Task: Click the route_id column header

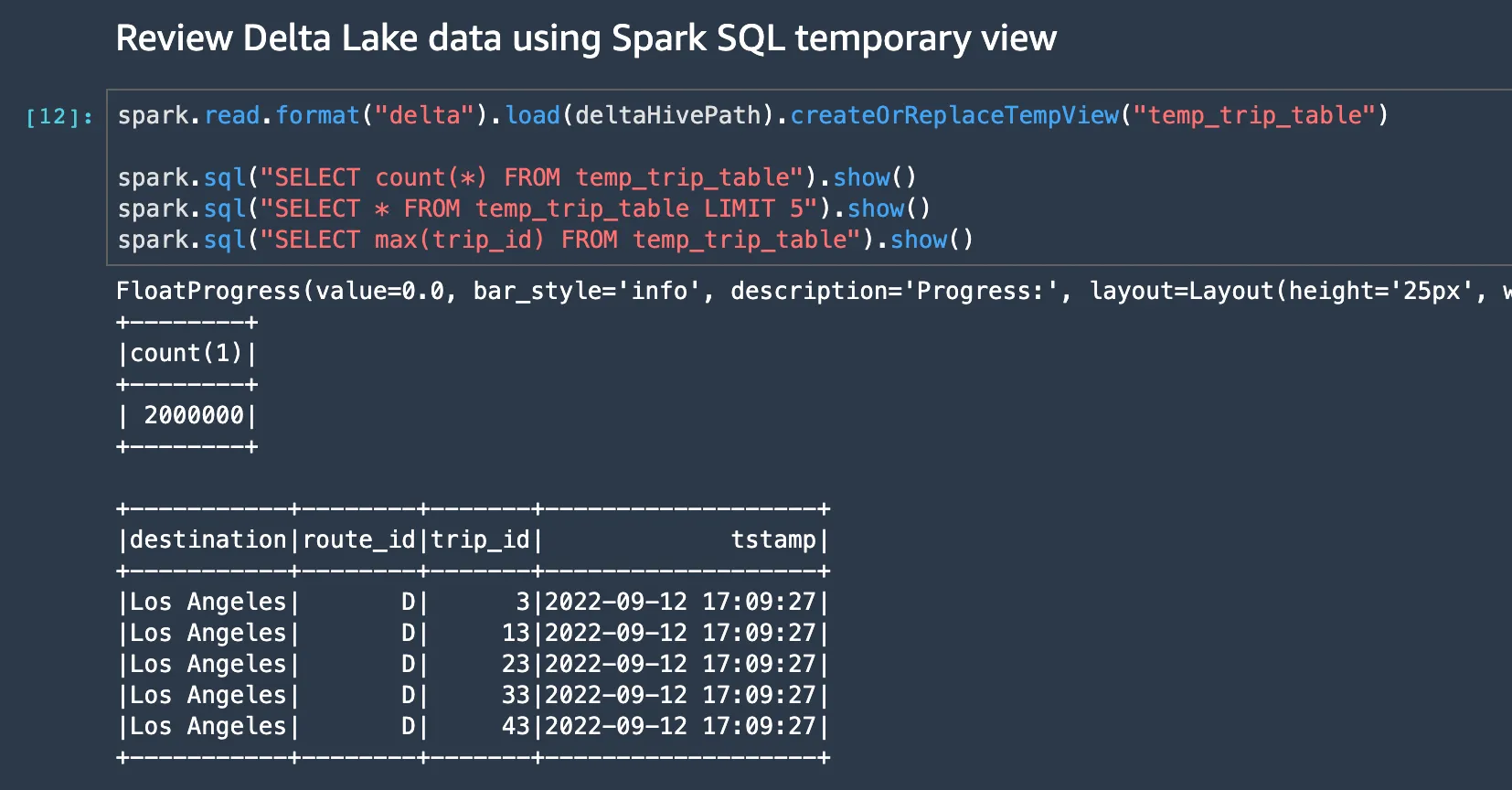Action: point(358,539)
